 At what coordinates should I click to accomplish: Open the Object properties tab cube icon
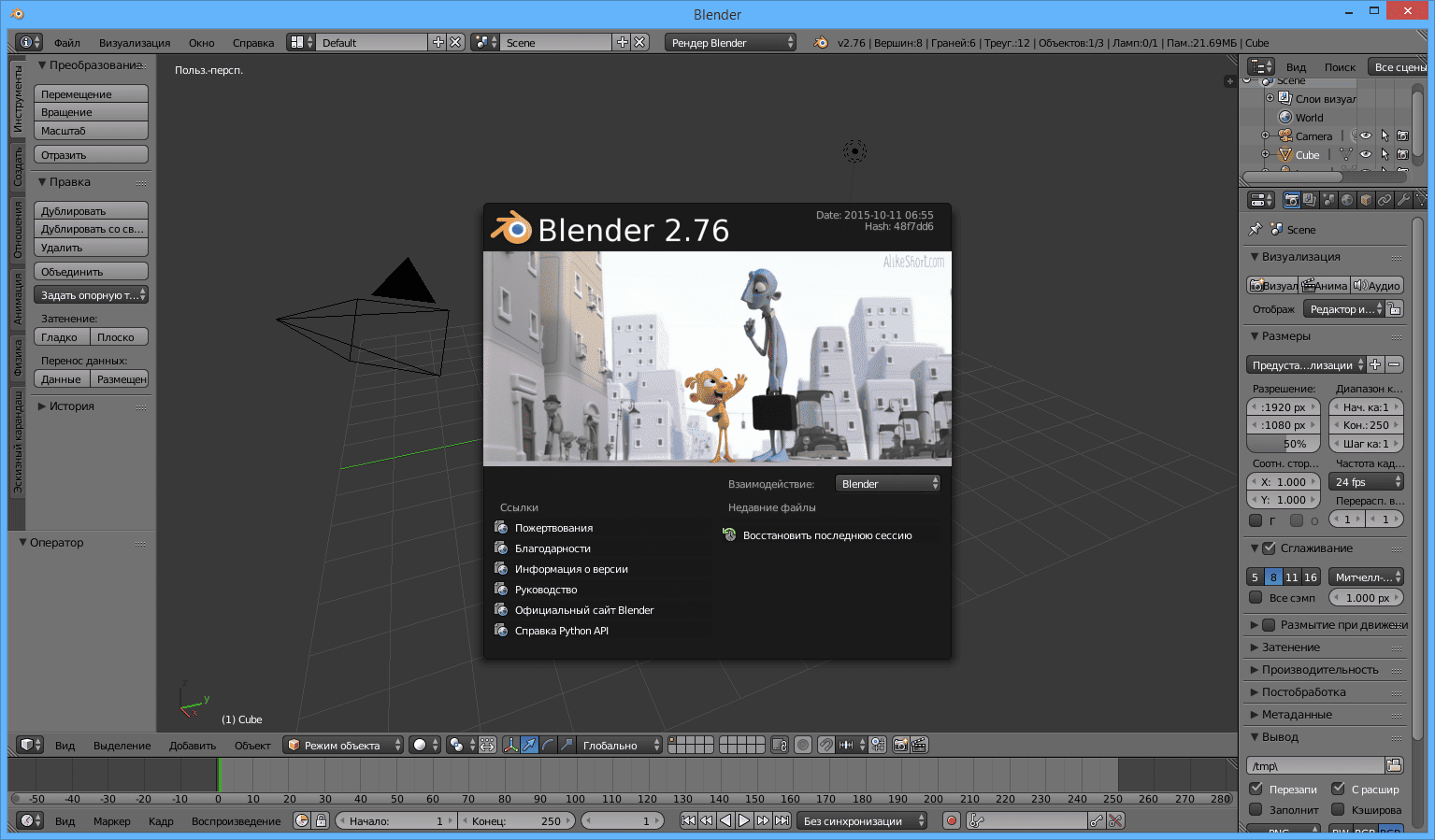pyautogui.click(x=1366, y=200)
